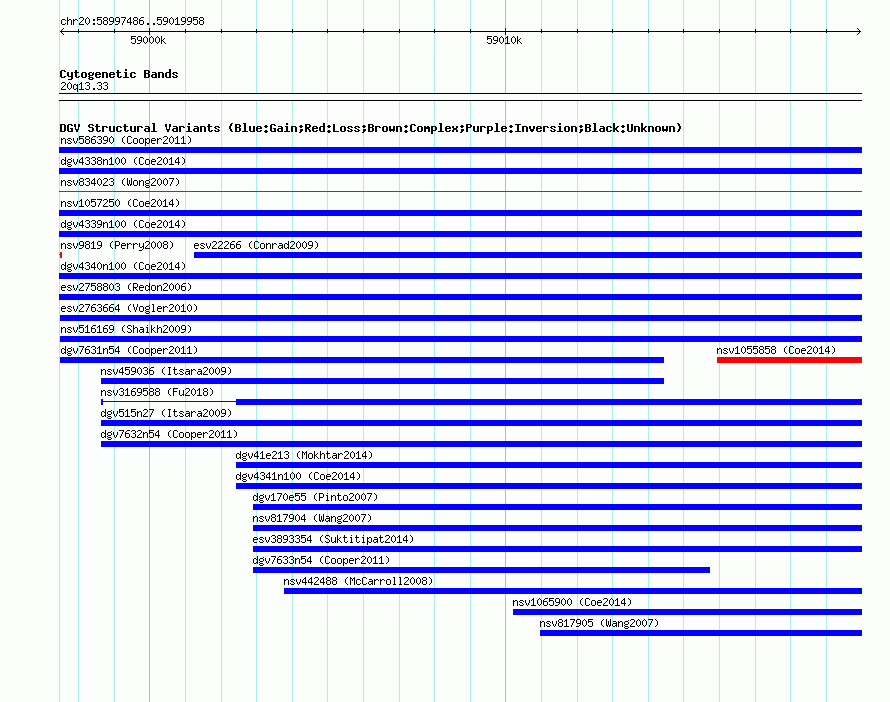Screen dimensions: 890x702
Task: Click the dgv7631n54 (Cooper2011) label
Action: (129, 350)
